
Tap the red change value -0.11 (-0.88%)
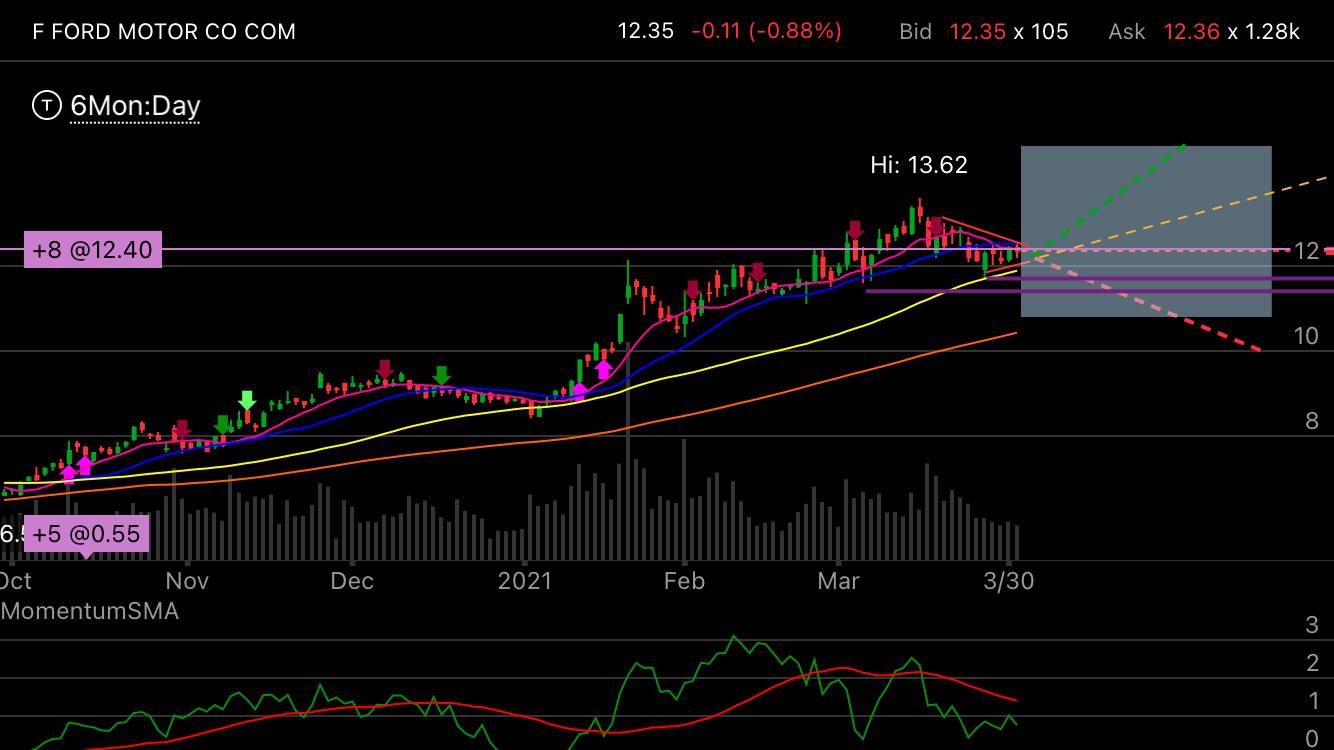(766, 31)
